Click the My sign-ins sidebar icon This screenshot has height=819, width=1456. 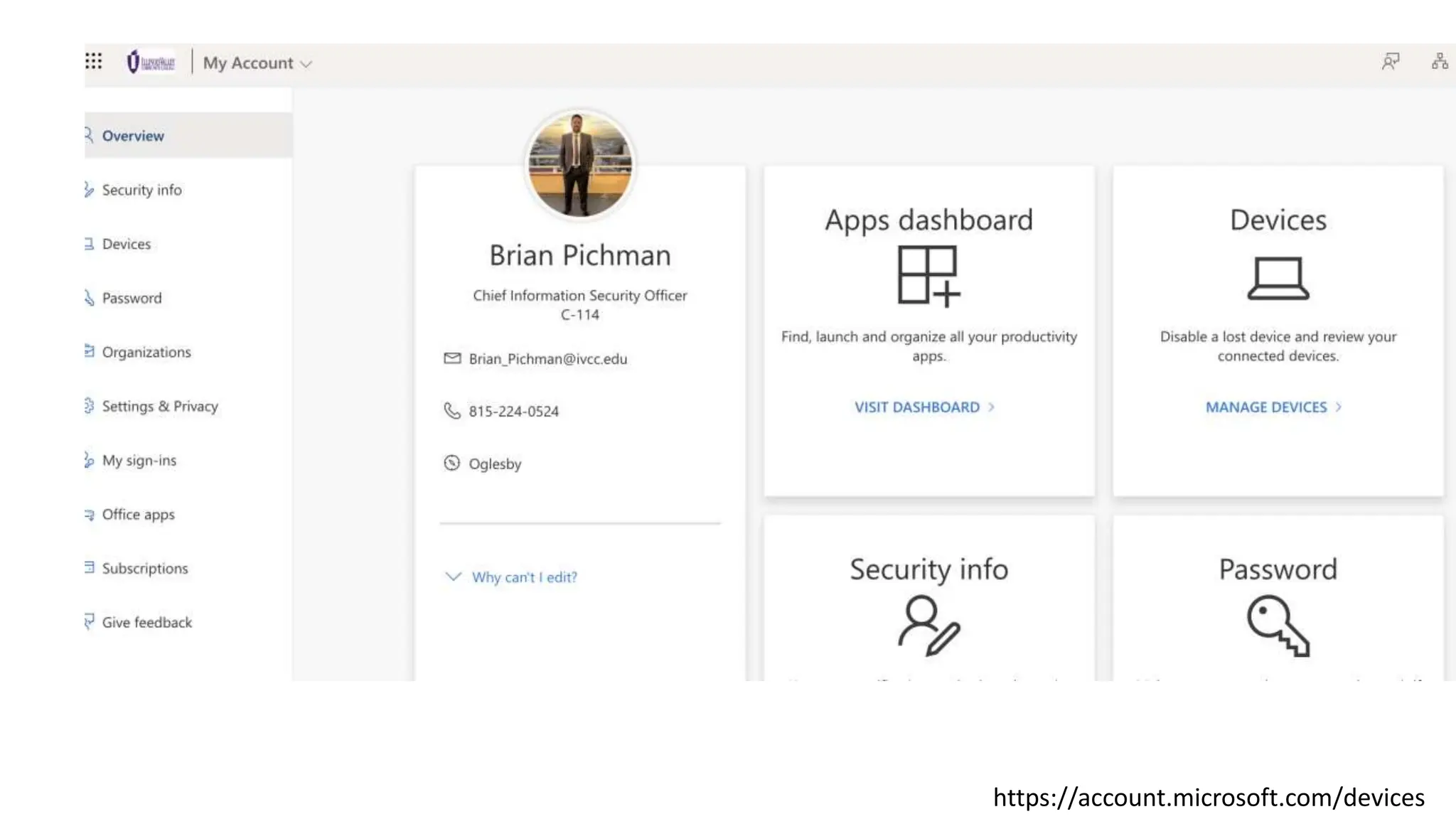coord(89,460)
